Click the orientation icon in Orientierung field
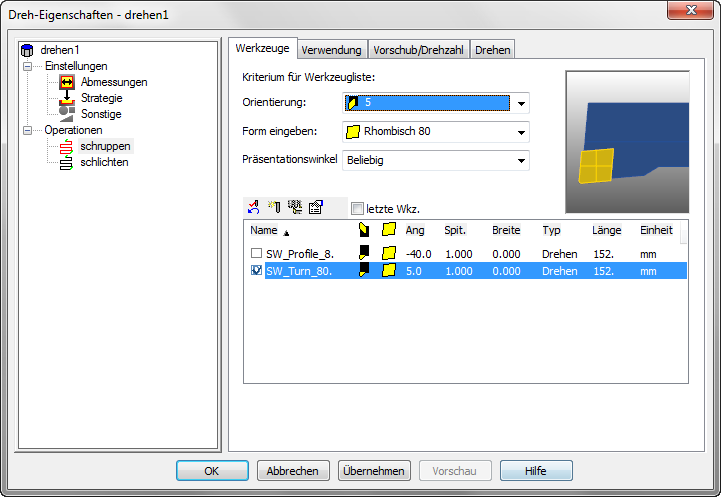The image size is (721, 497). [353, 103]
